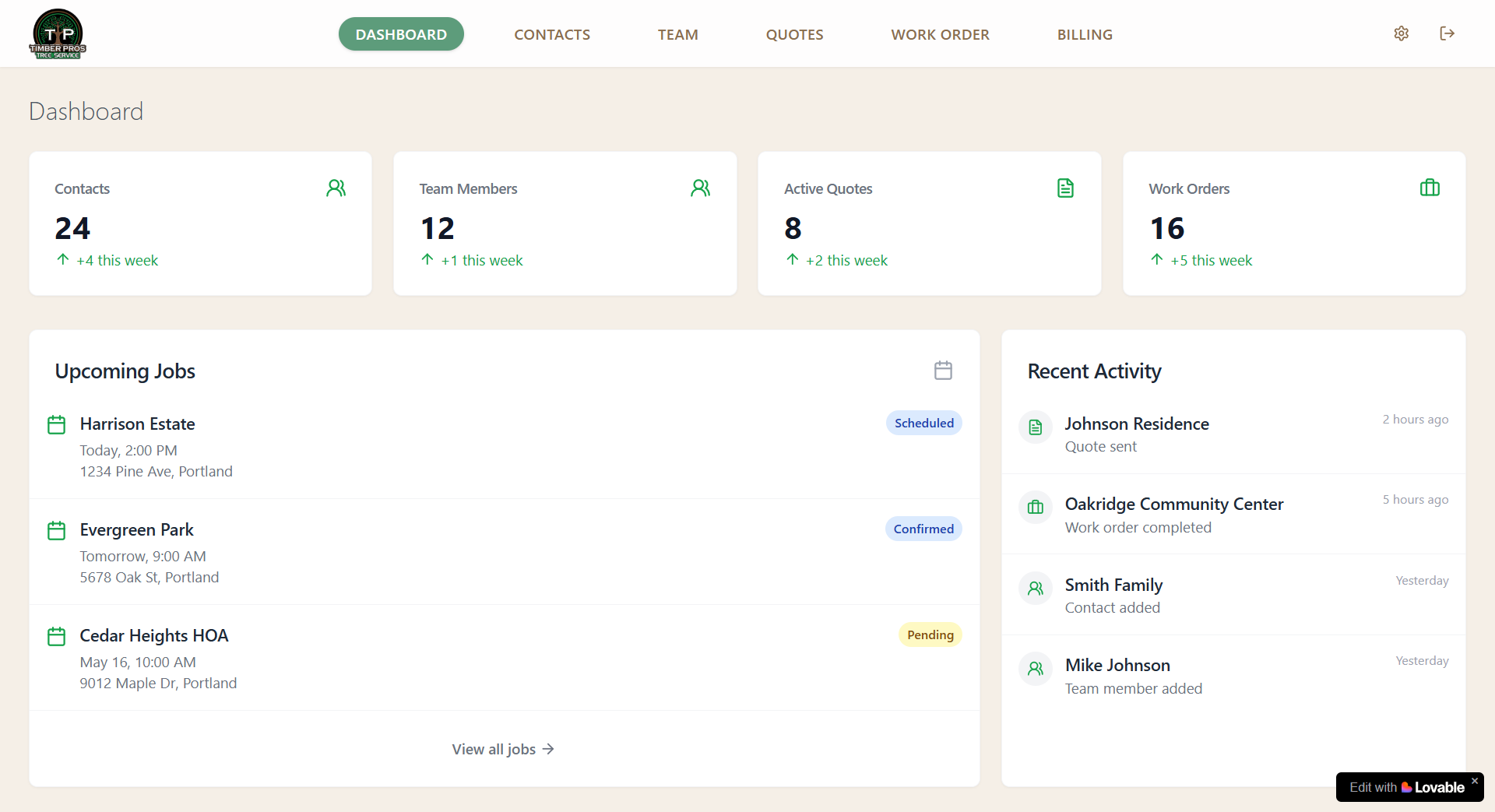The width and height of the screenshot is (1495, 812).
Task: Click the Contacts card people icon
Action: click(336, 188)
